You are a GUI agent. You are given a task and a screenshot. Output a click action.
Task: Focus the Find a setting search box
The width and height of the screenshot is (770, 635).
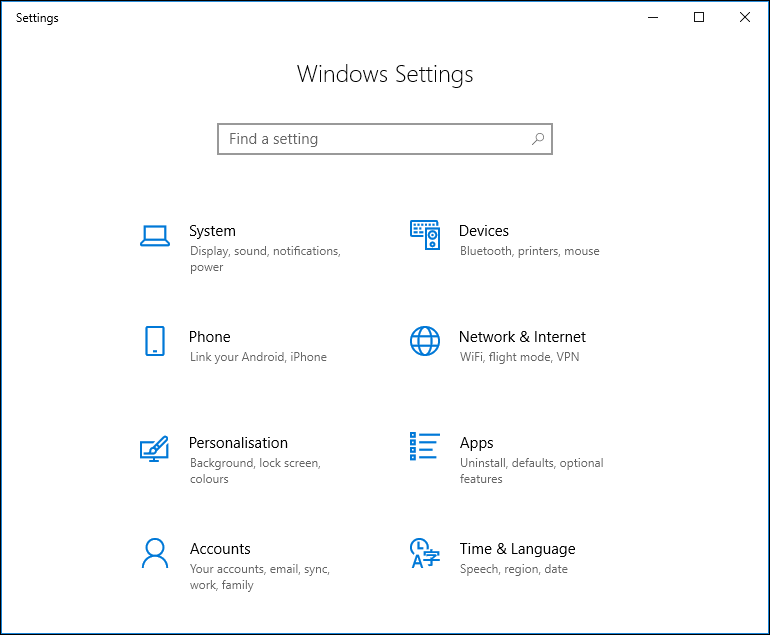[x=385, y=139]
